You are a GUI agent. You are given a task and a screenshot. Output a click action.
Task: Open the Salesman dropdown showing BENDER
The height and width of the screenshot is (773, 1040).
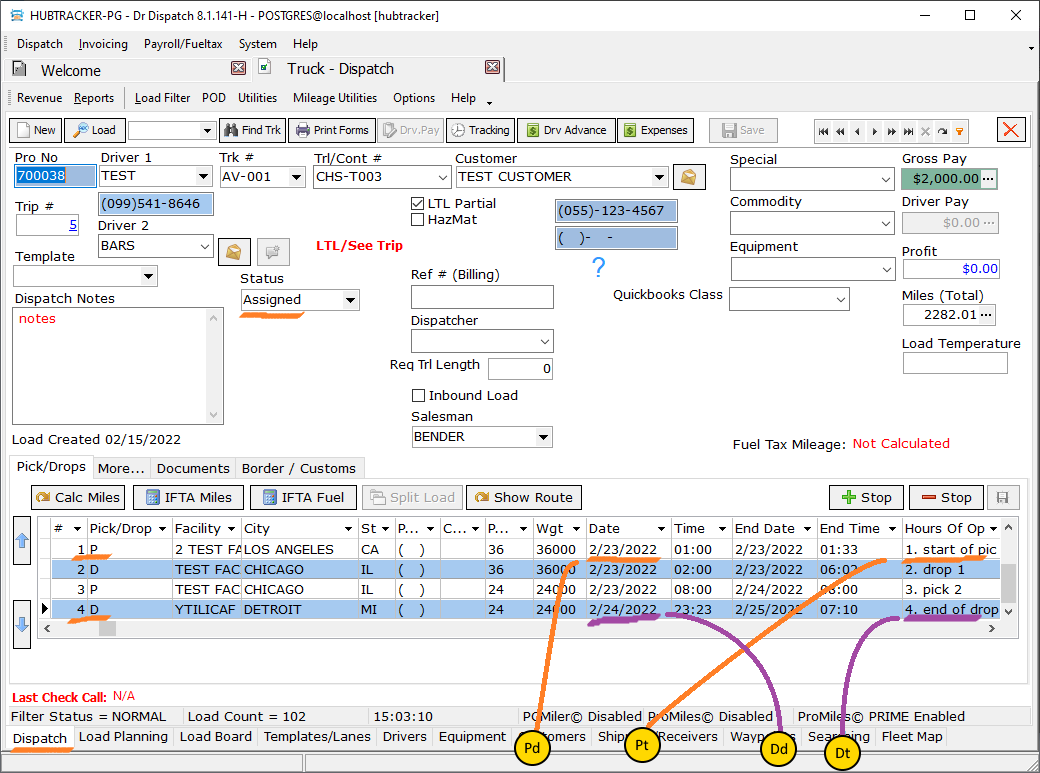(x=543, y=437)
